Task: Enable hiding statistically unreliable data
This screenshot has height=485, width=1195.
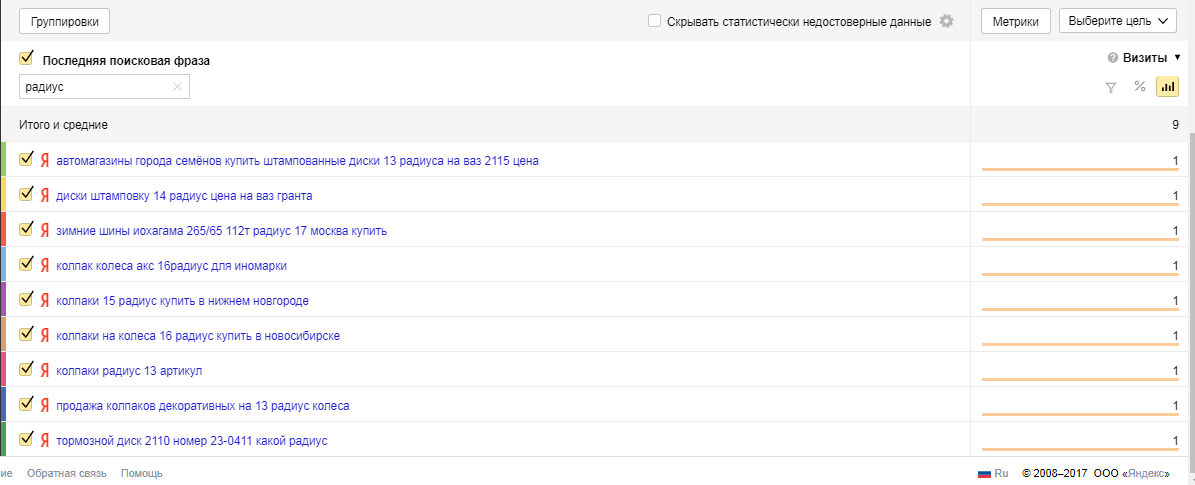Action: point(654,21)
